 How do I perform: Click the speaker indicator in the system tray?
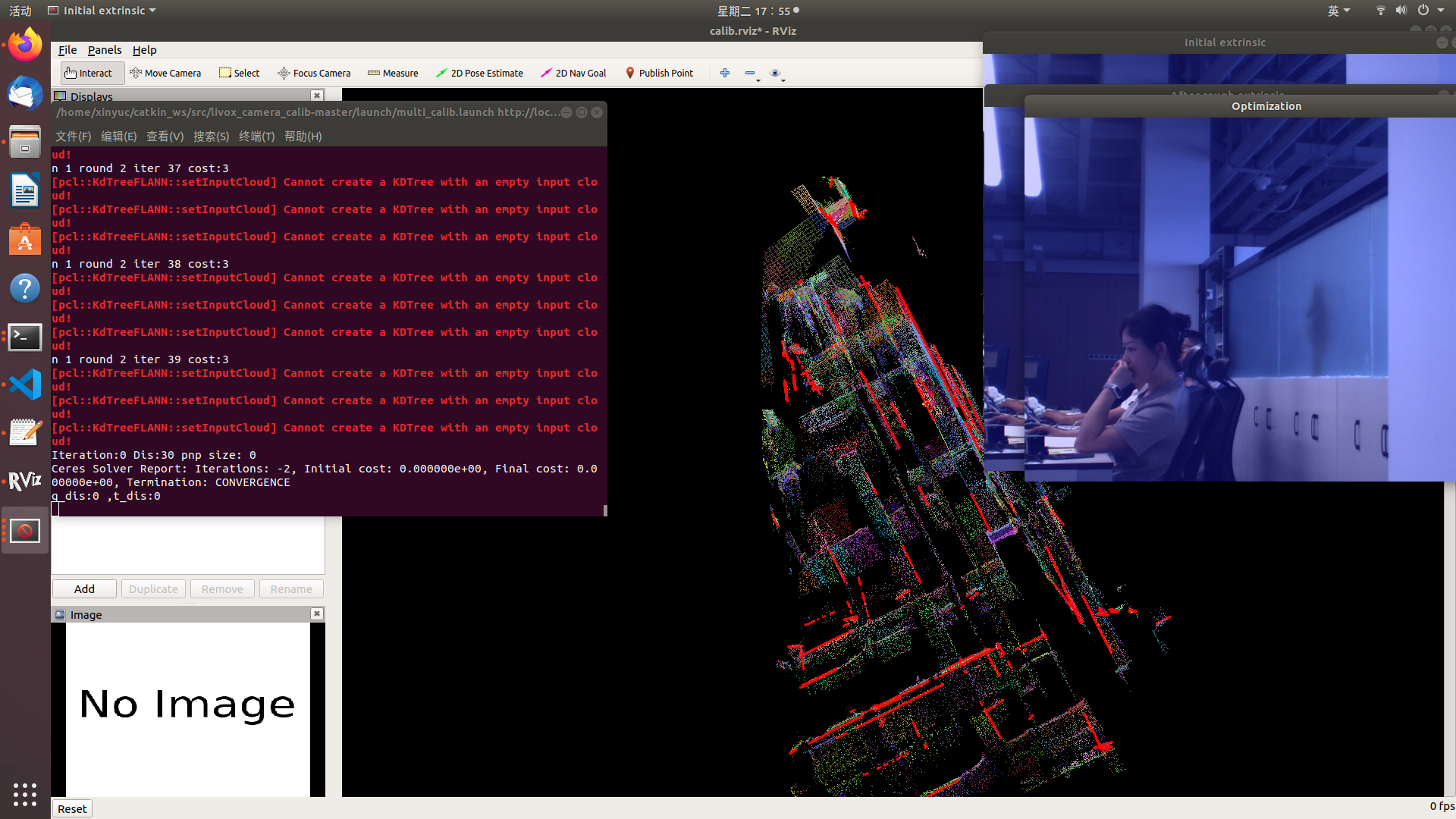pos(1401,10)
